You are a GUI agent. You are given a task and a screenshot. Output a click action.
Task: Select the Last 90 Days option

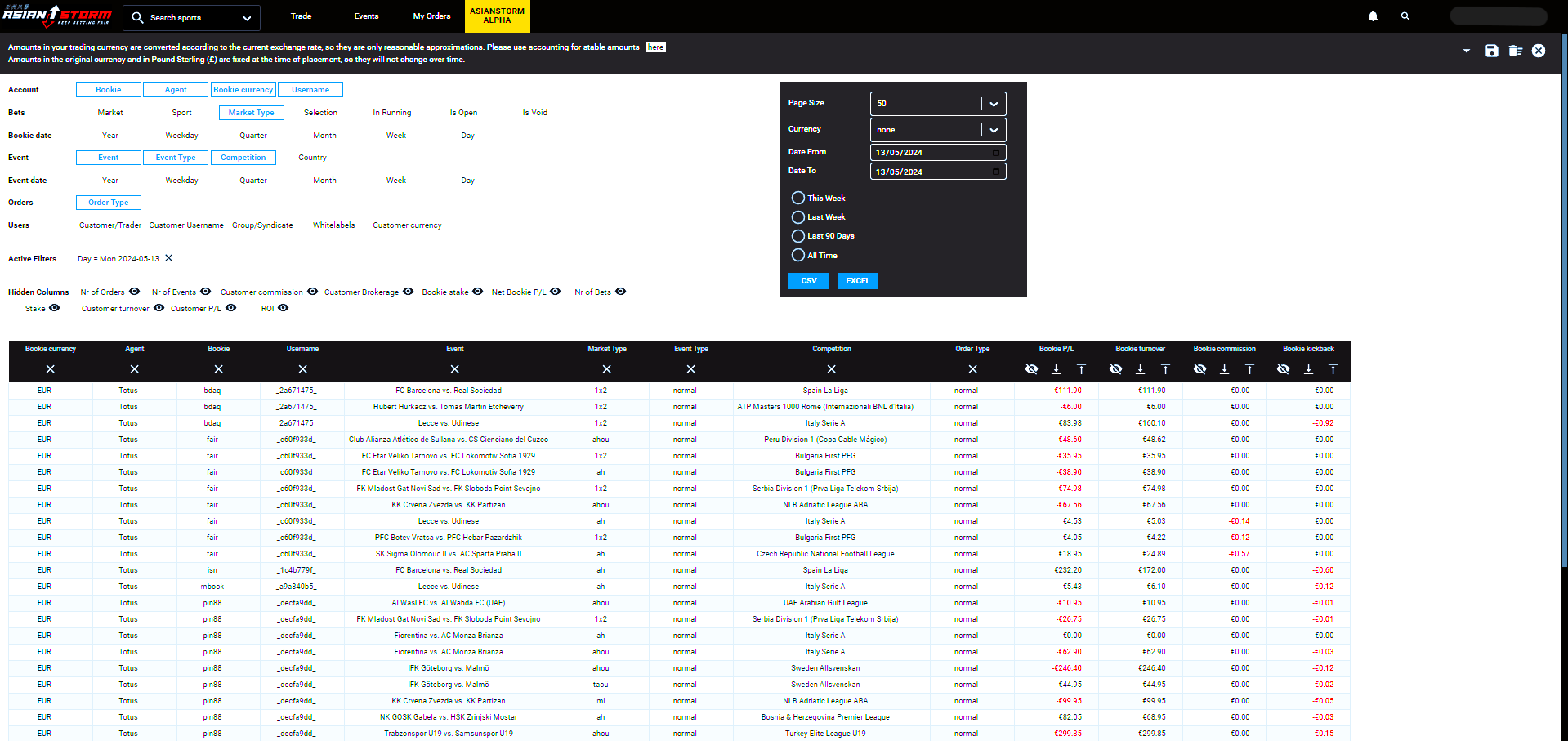(x=798, y=235)
